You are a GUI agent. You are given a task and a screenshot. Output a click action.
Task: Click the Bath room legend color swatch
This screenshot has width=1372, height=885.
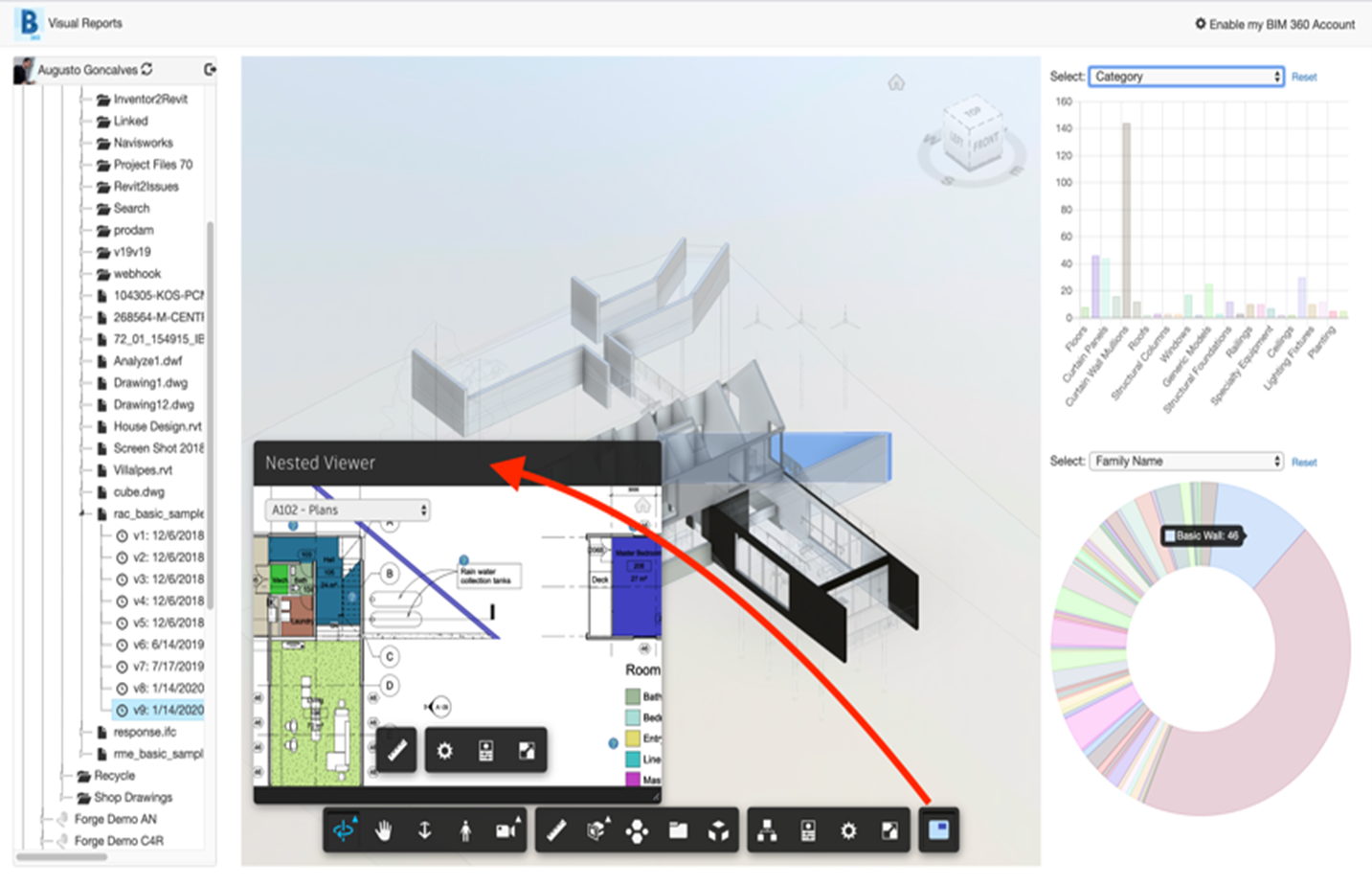click(633, 696)
